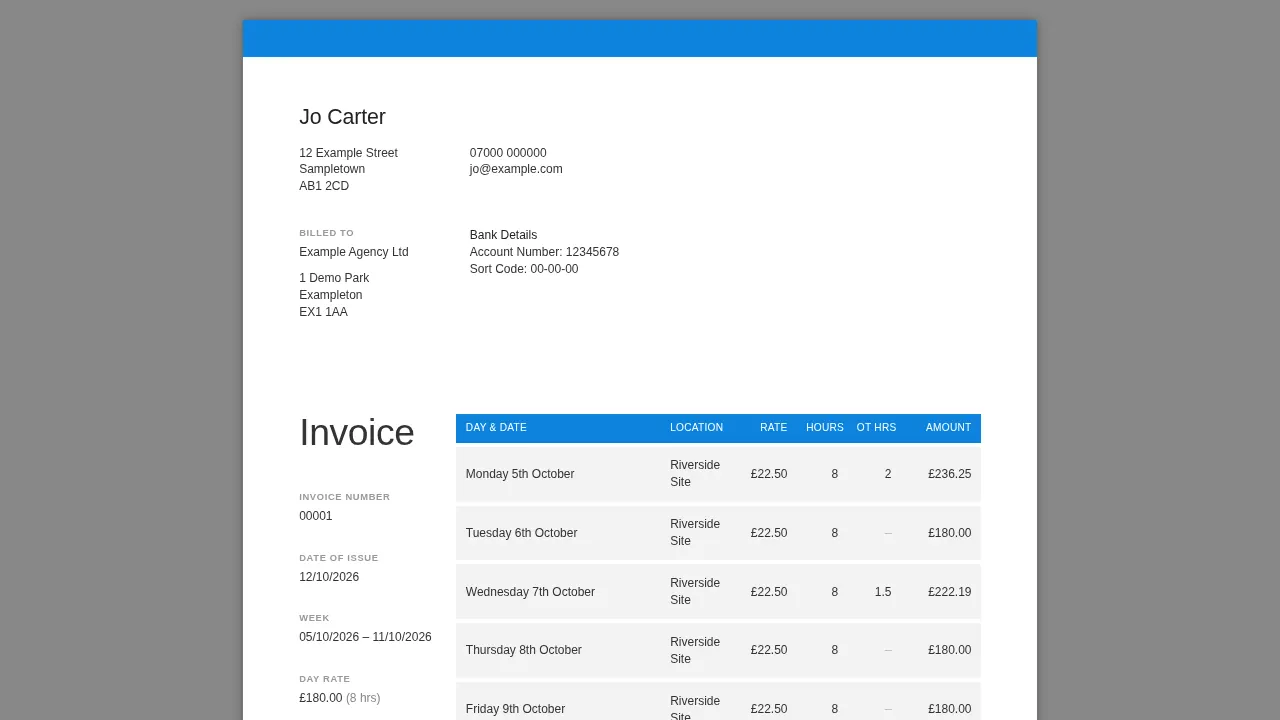Click the BILLED TO label
1280x720 pixels.
coord(326,233)
